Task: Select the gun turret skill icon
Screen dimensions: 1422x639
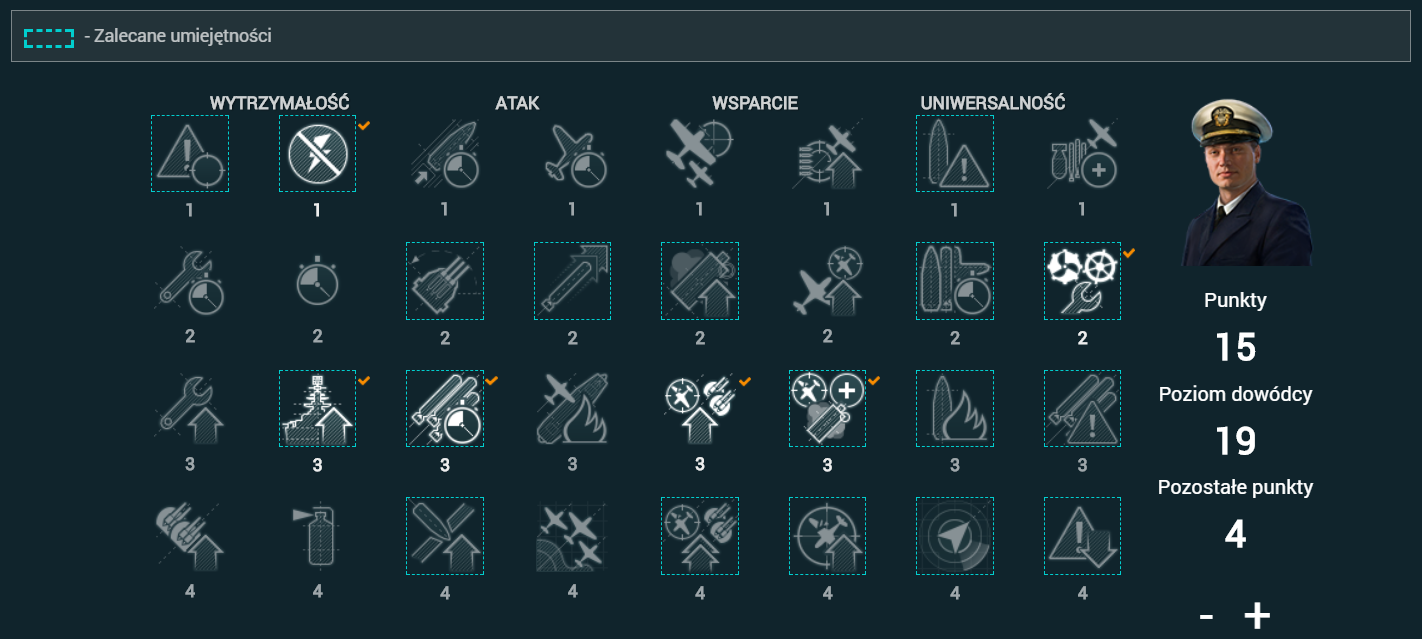Action: tap(445, 281)
